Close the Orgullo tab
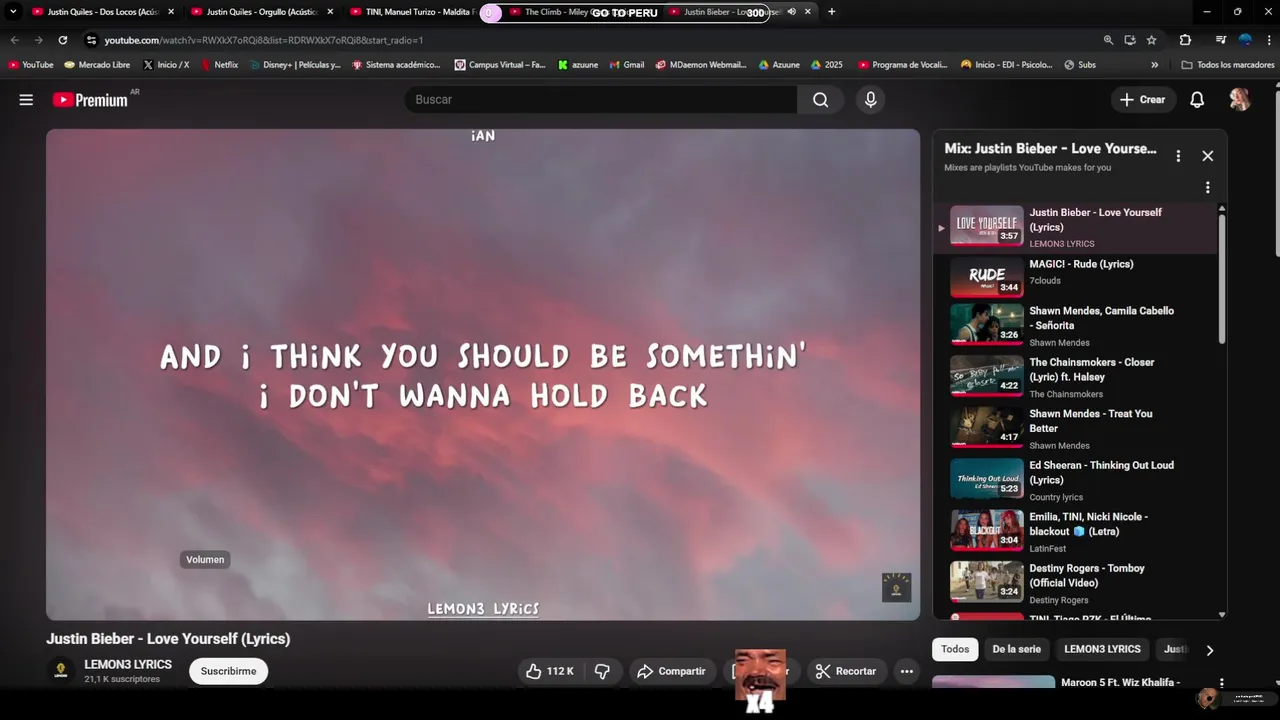Screen dimensions: 1280x720 pos(330,12)
